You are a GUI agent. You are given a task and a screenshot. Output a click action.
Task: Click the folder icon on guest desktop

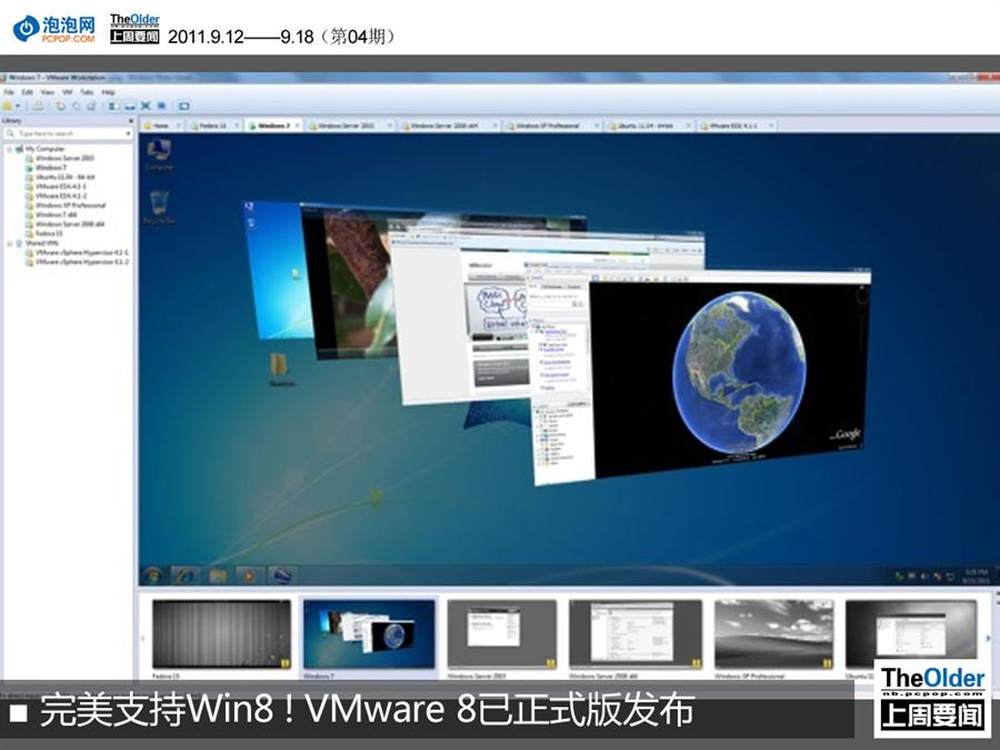[281, 371]
